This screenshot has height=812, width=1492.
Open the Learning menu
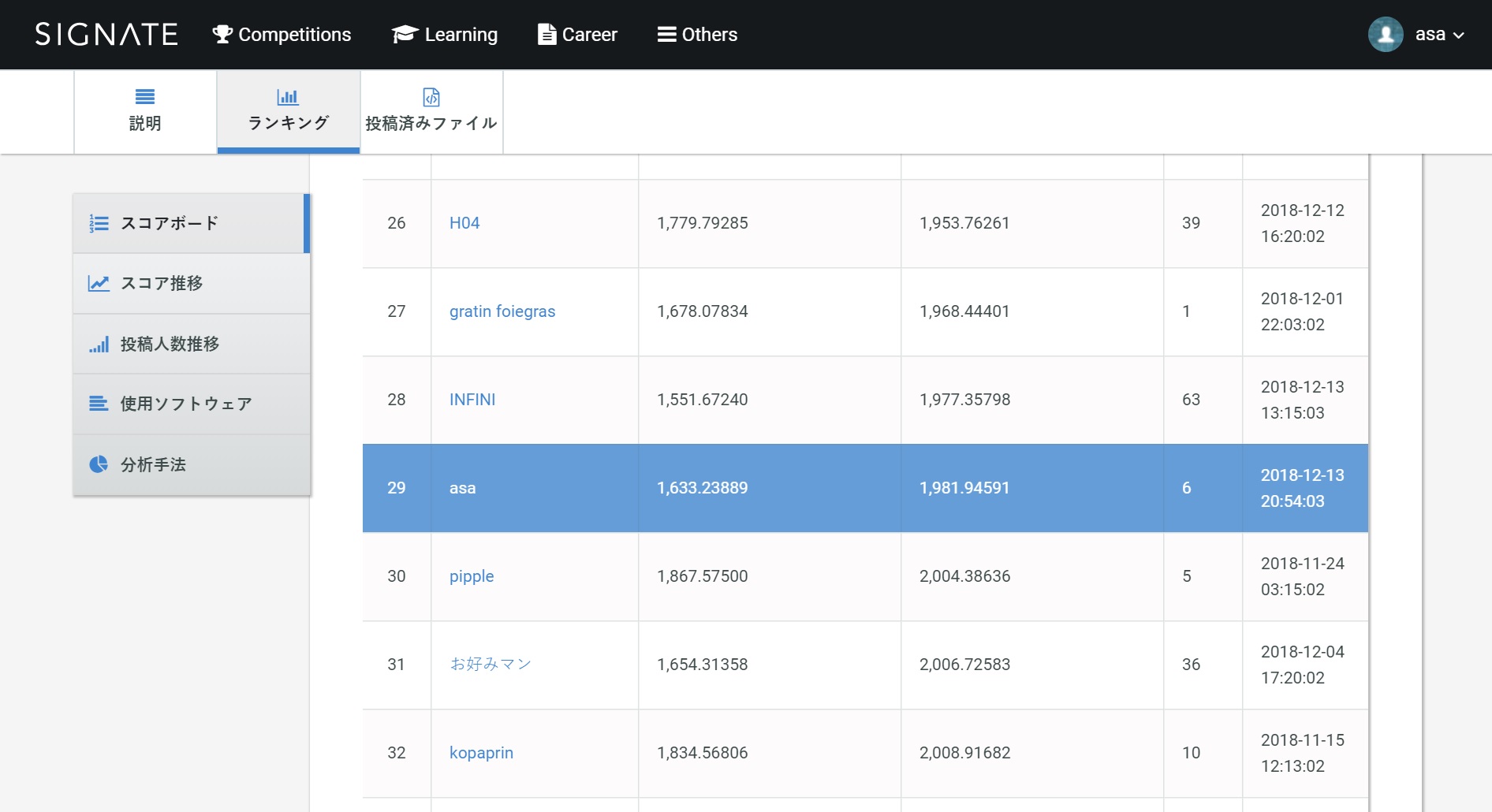tap(445, 34)
